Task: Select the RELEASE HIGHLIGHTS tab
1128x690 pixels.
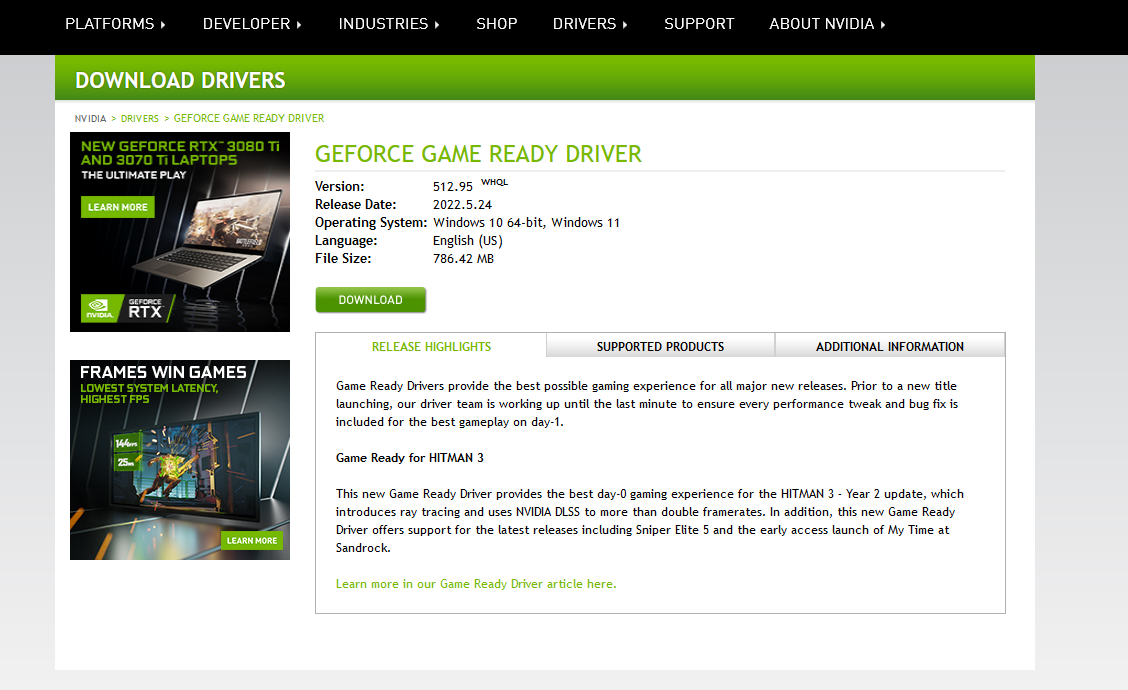Action: pyautogui.click(x=431, y=345)
